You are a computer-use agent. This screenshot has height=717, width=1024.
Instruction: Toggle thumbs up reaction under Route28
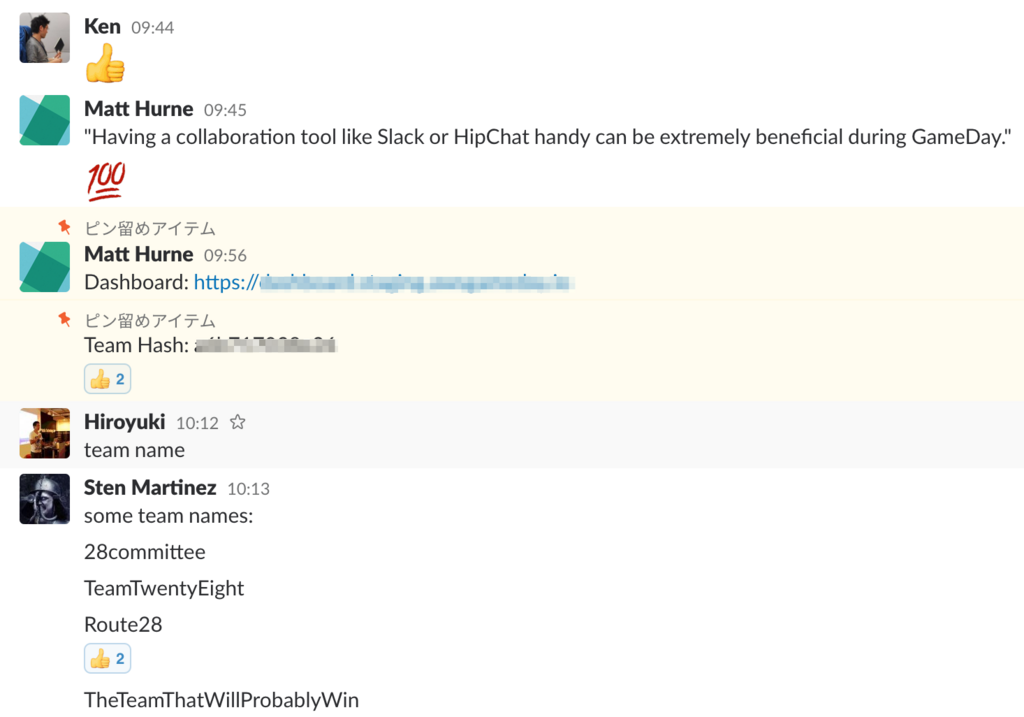(108, 658)
